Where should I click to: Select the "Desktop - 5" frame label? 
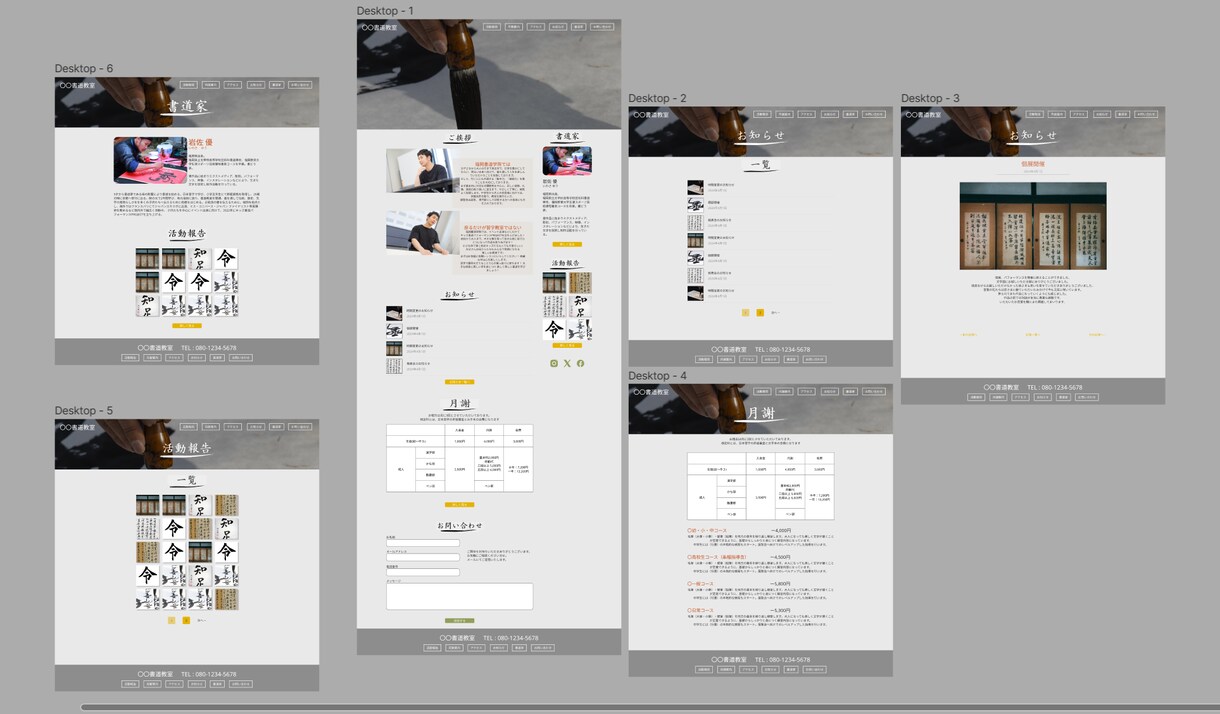click(84, 411)
